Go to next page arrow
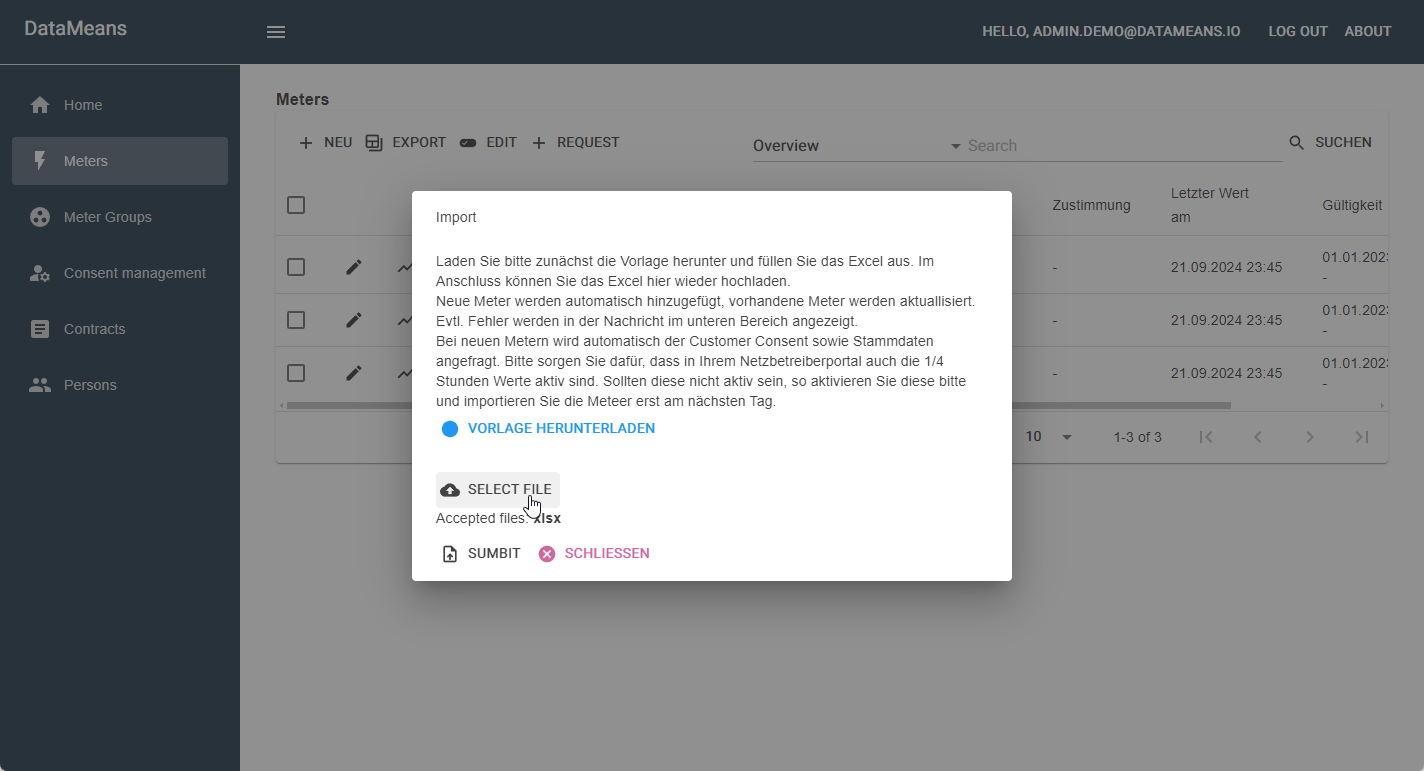This screenshot has height=771, width=1424. pyautogui.click(x=1309, y=437)
